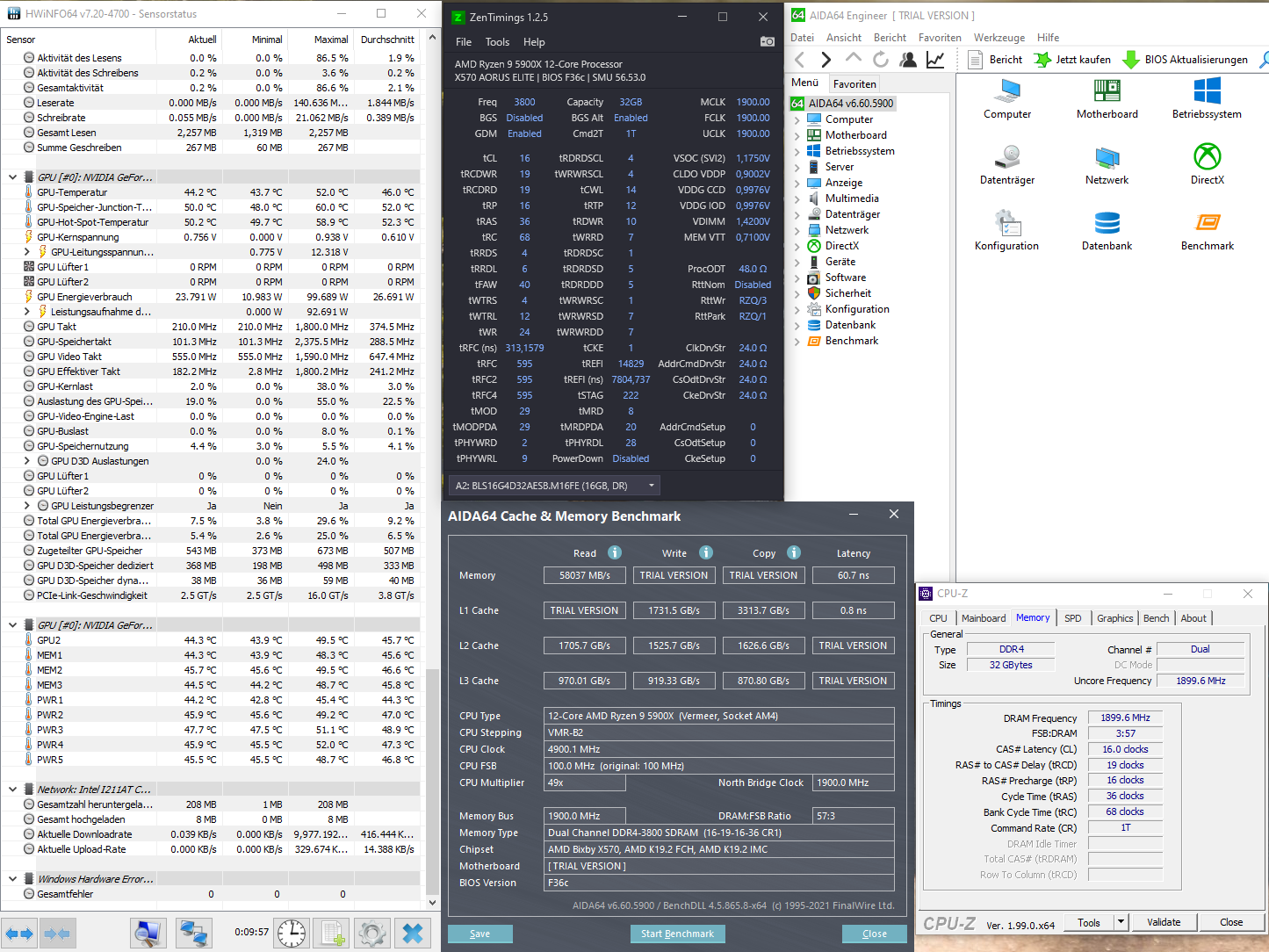Click the info icon next to Write
This screenshot has width=1269, height=952.
click(706, 552)
